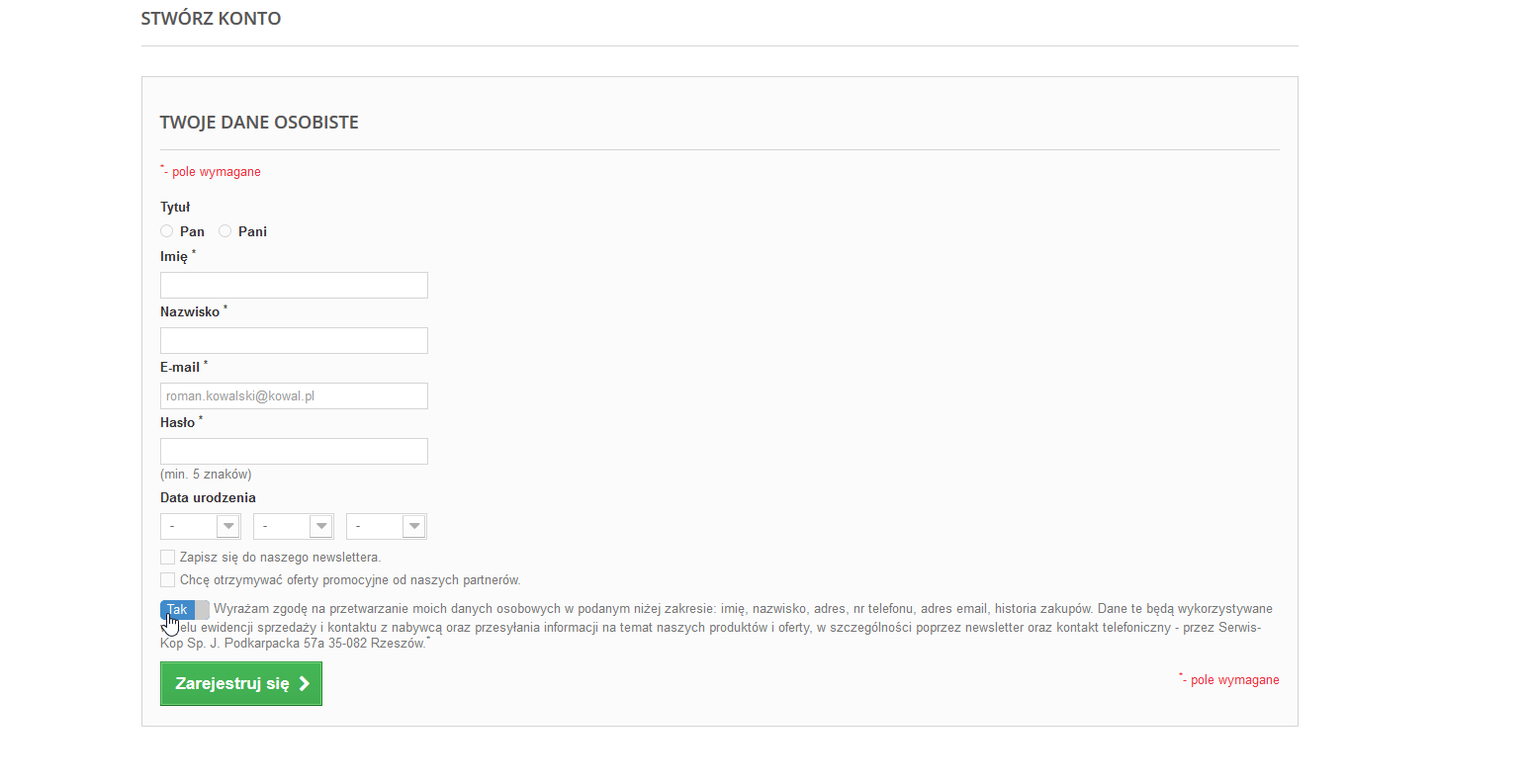
Task: Check Chcę otrzymywać oferty promocyjne checkbox
Action: tap(167, 580)
